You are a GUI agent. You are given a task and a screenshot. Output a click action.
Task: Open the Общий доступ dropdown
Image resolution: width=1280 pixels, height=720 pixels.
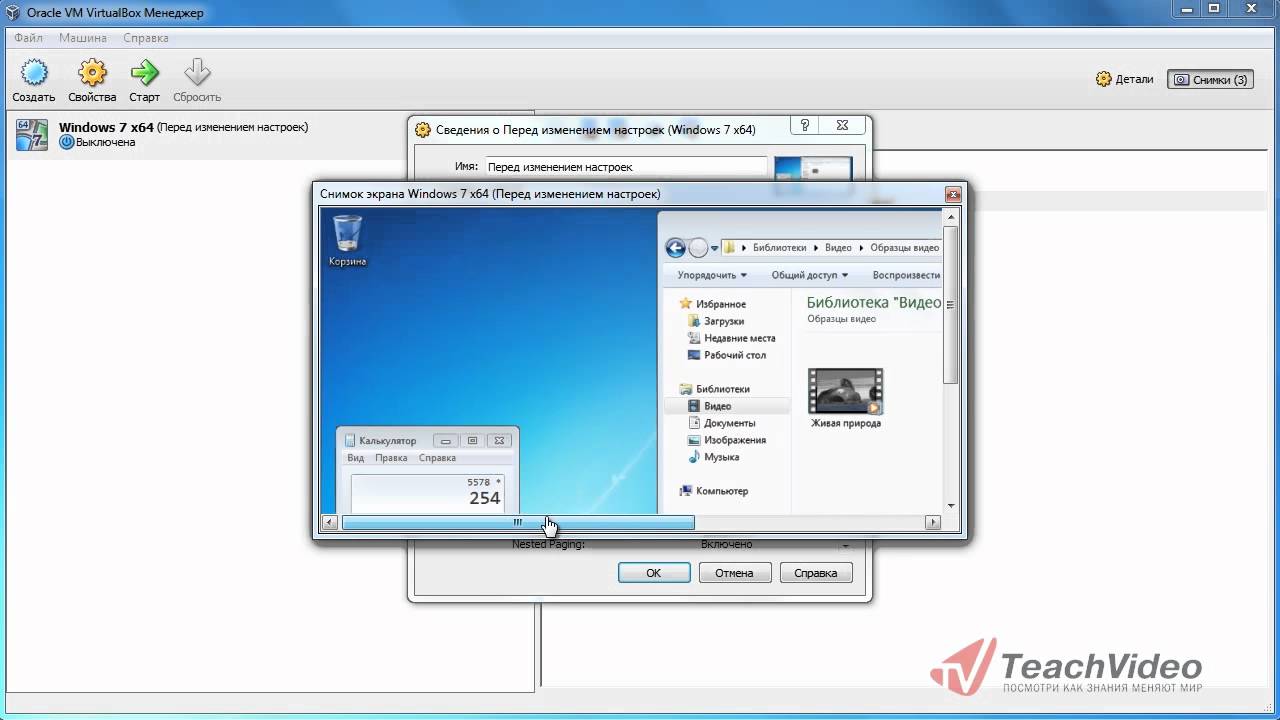click(809, 275)
